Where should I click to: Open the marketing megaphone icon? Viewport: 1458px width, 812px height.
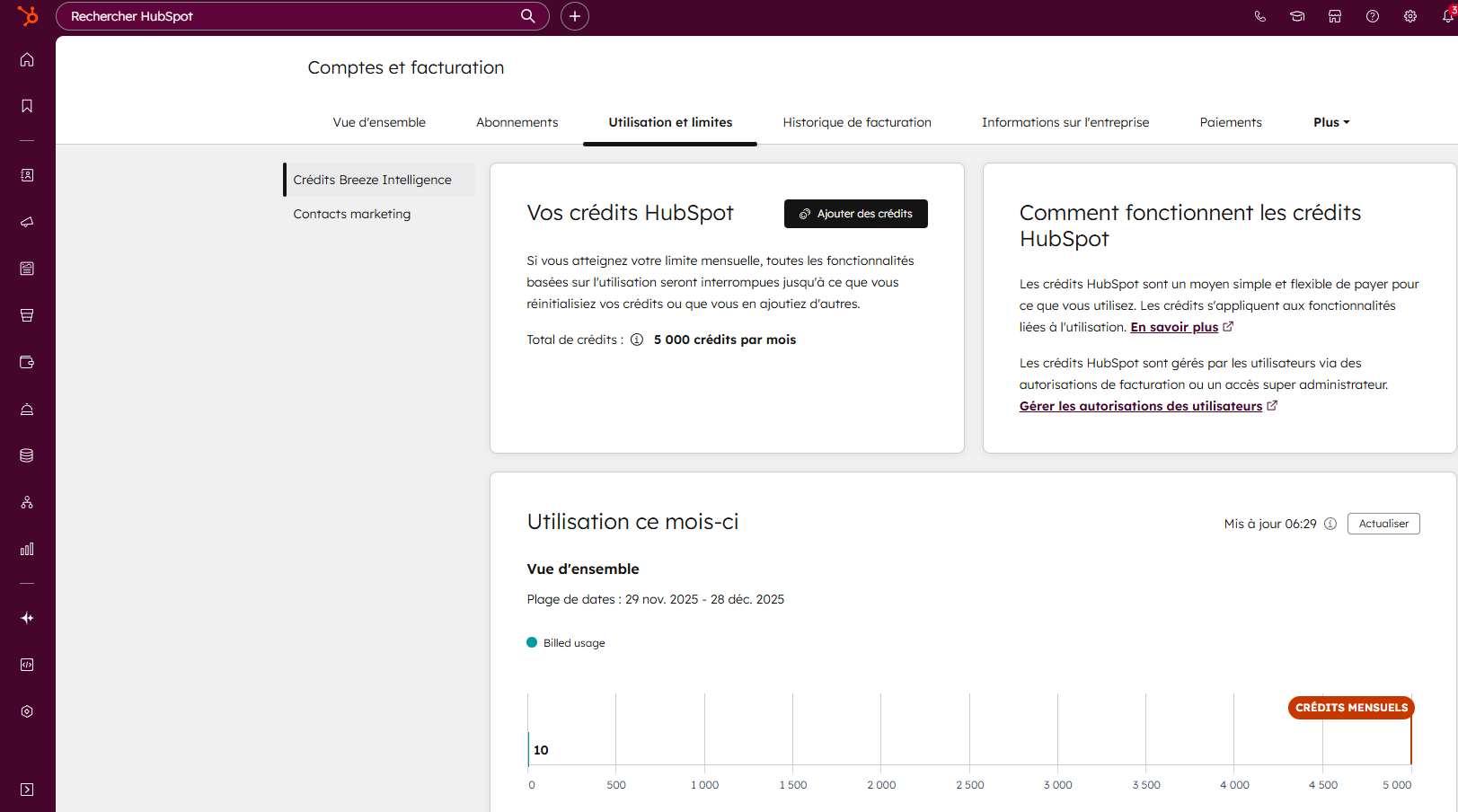point(27,222)
